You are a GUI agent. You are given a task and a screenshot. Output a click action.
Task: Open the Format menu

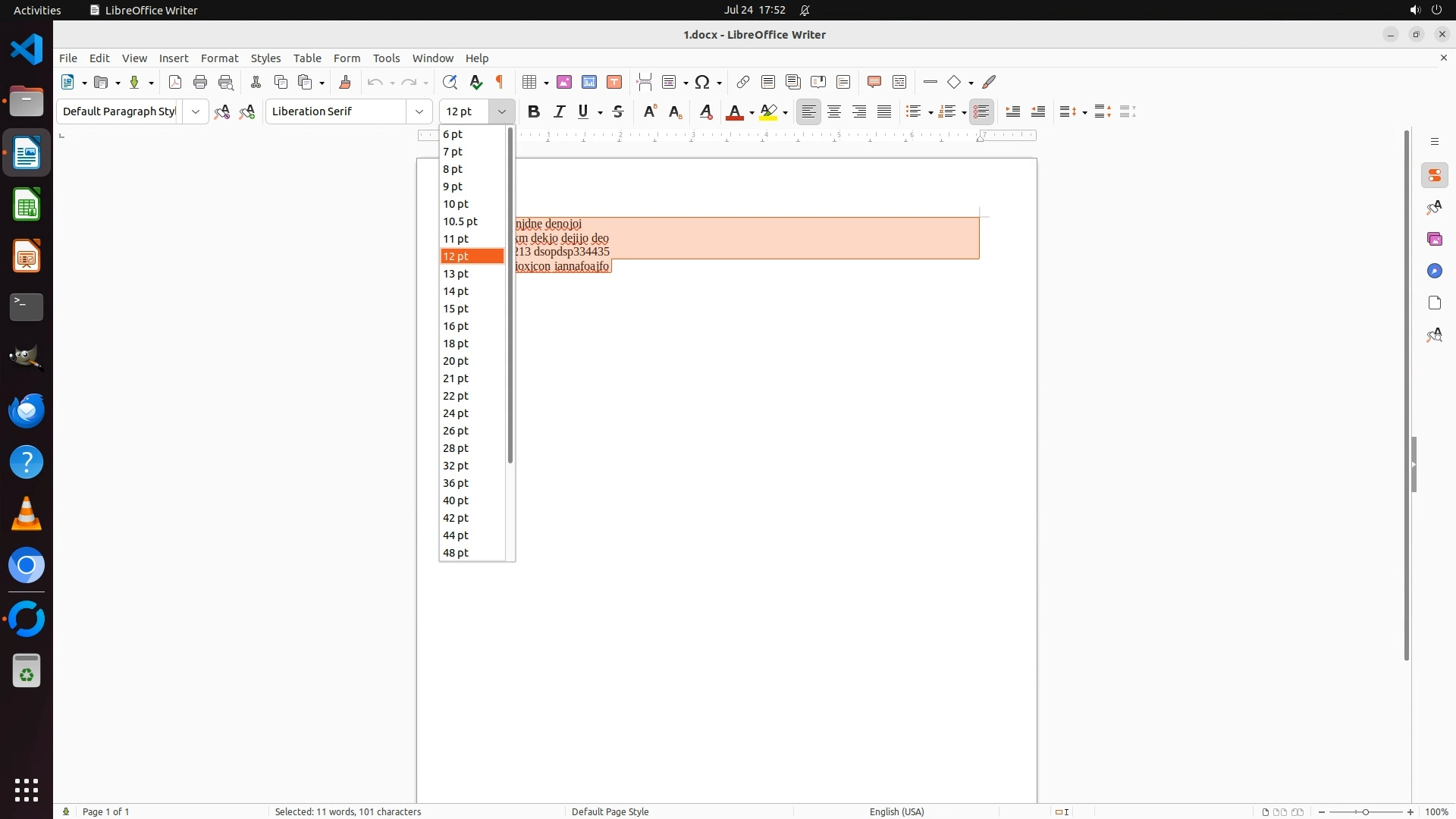(219, 58)
